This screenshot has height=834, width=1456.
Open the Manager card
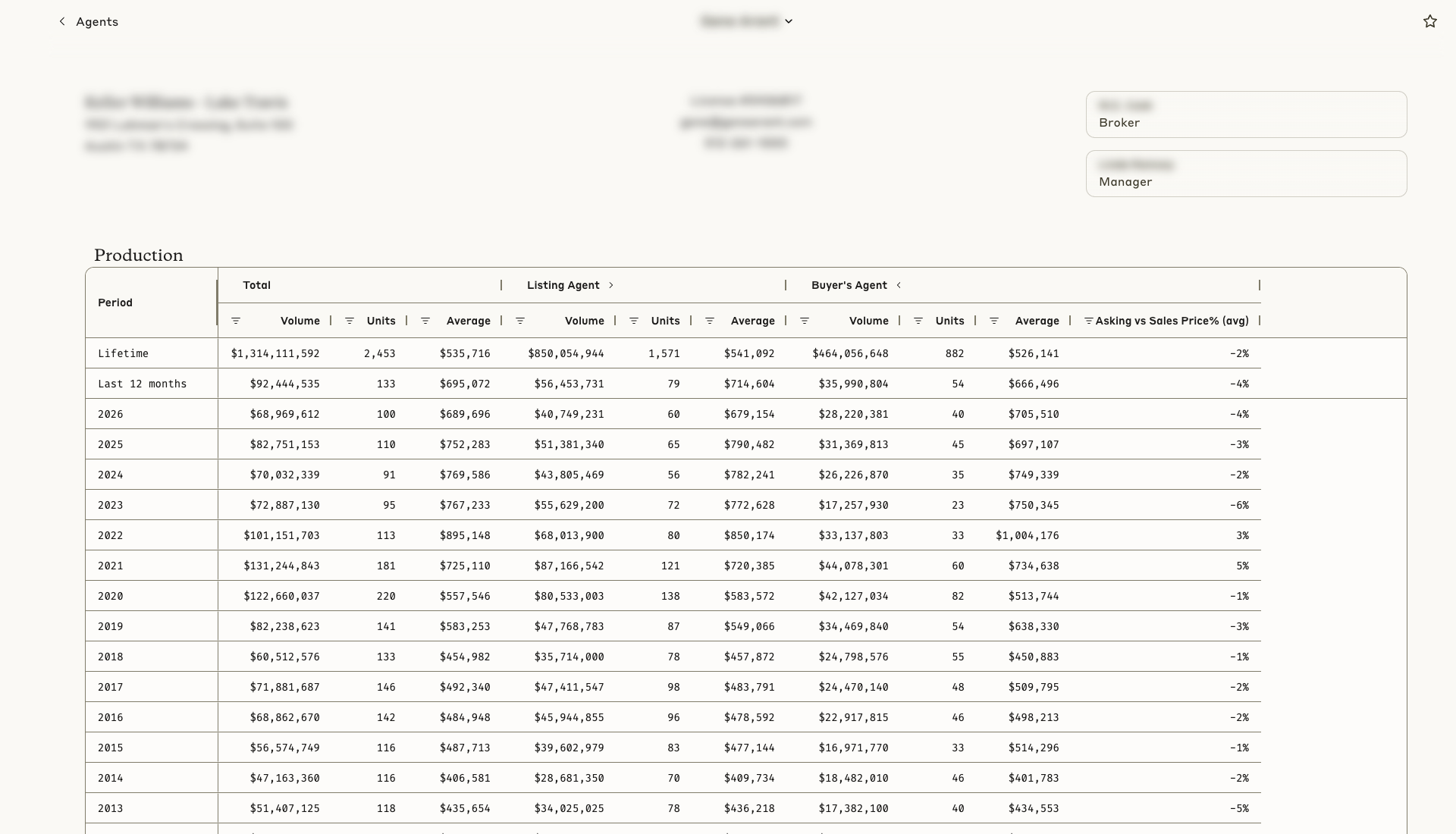[x=1246, y=174]
